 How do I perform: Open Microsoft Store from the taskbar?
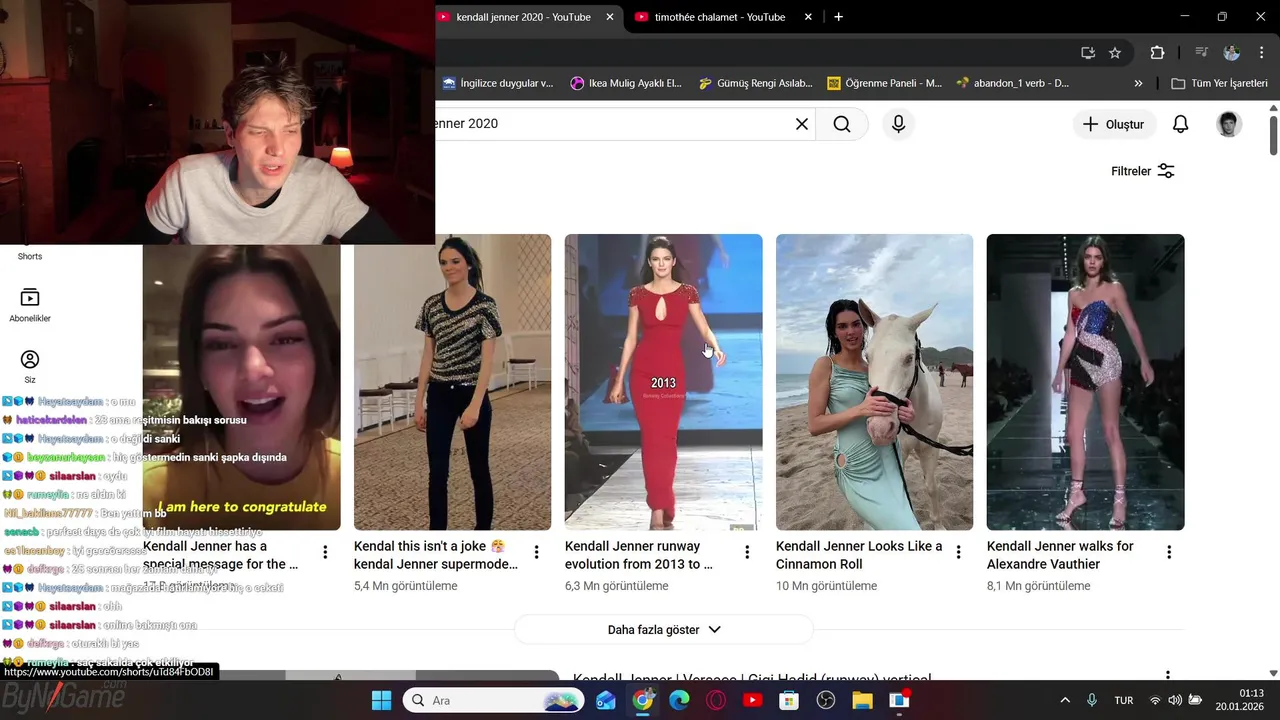789,700
